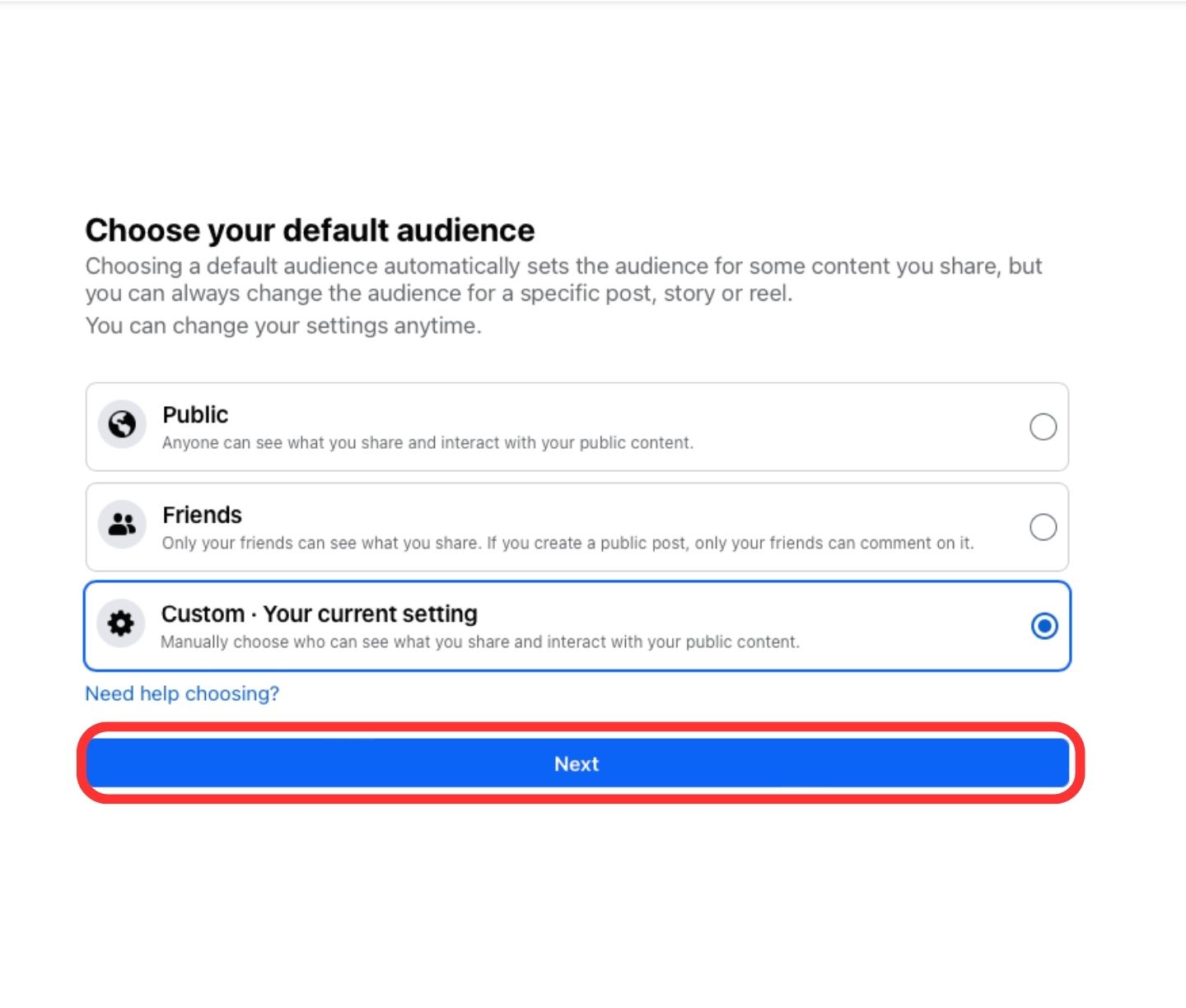Click the "Choose your default audience" heading
The height and width of the screenshot is (1008, 1186).
click(310, 231)
